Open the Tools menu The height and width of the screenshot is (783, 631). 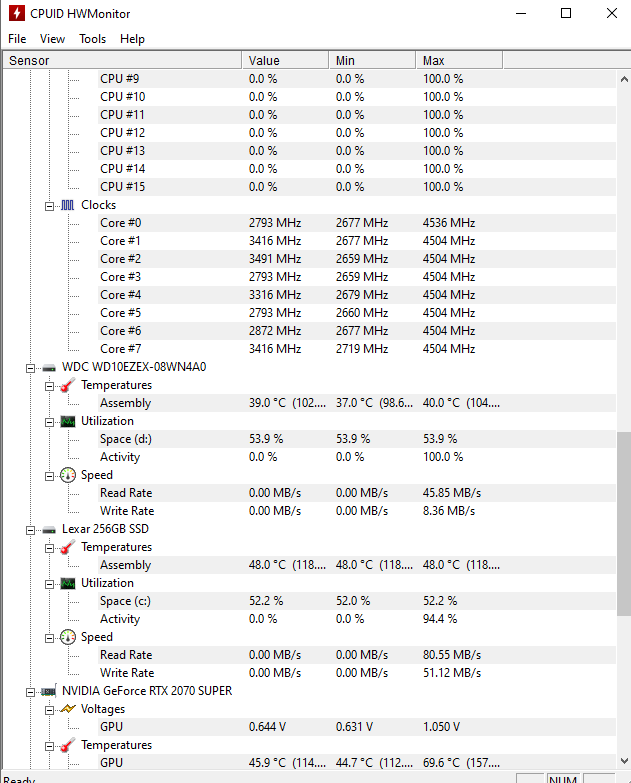point(92,39)
